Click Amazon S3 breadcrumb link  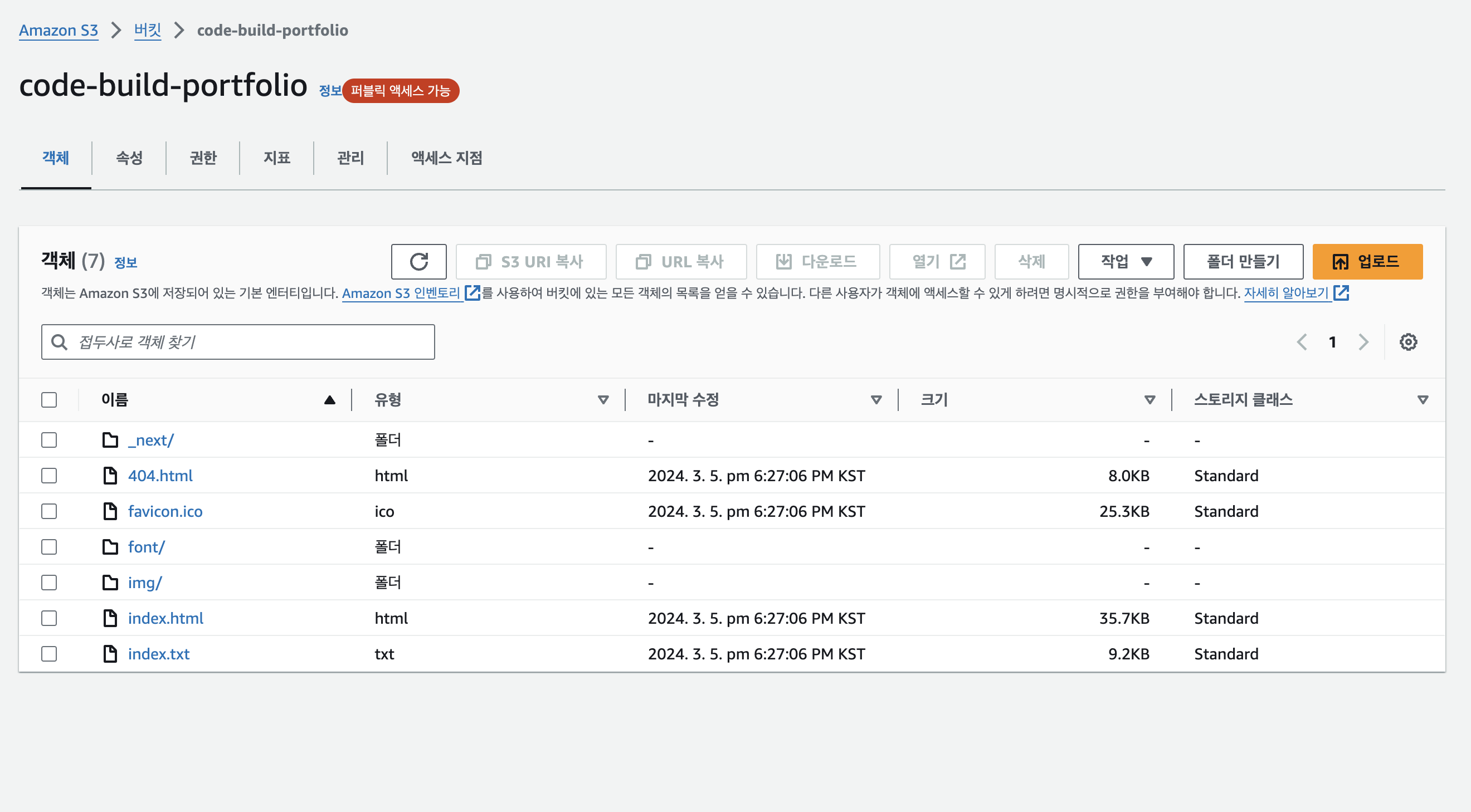[59, 30]
